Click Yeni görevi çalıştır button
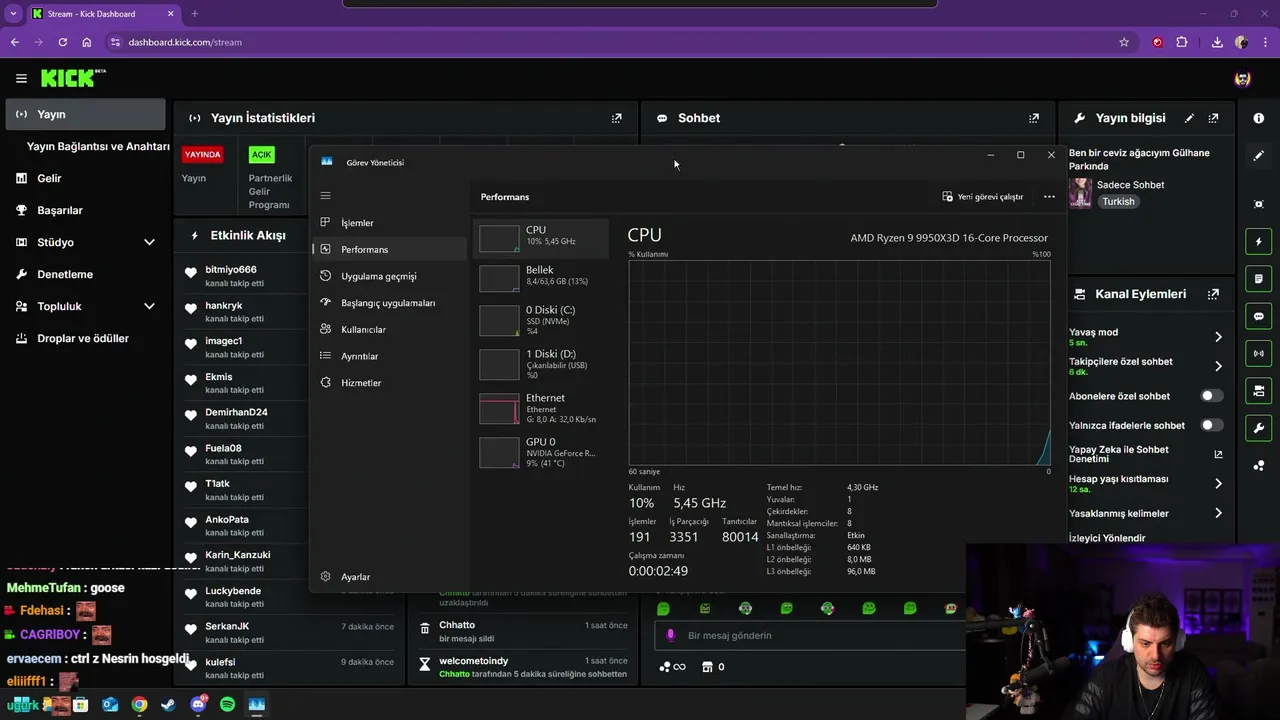 coord(983,197)
